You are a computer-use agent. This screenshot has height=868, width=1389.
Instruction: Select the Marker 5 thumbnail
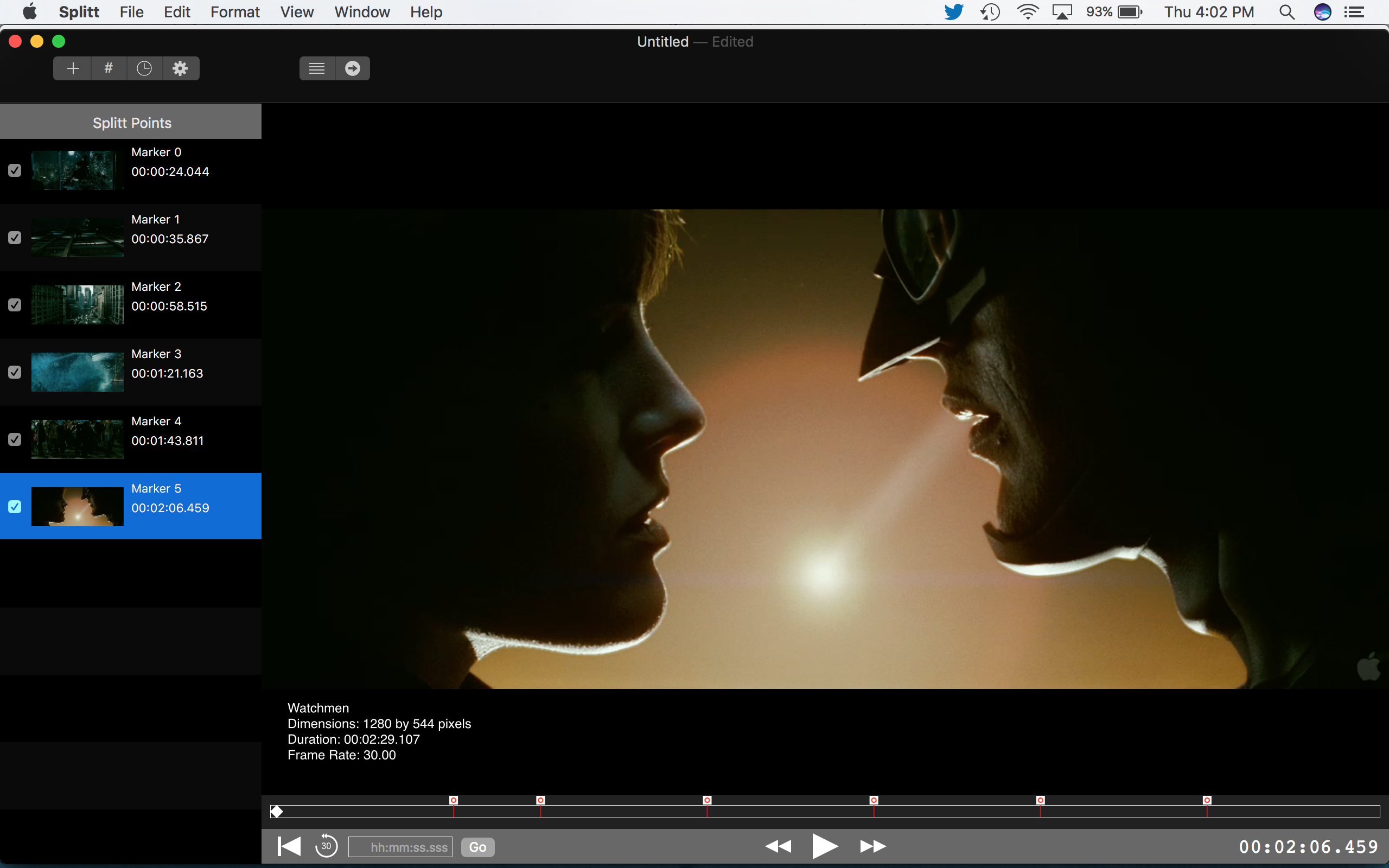tap(78, 506)
